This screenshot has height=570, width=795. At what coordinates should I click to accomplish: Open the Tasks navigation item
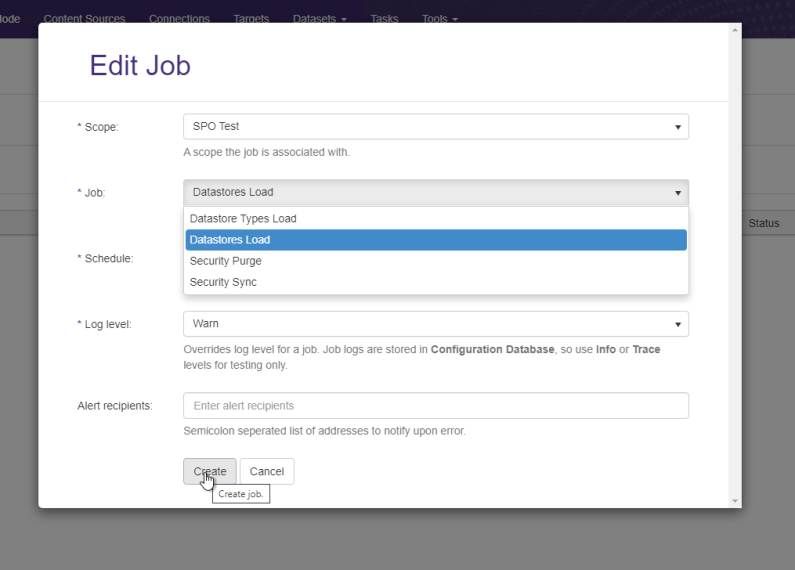(384, 19)
